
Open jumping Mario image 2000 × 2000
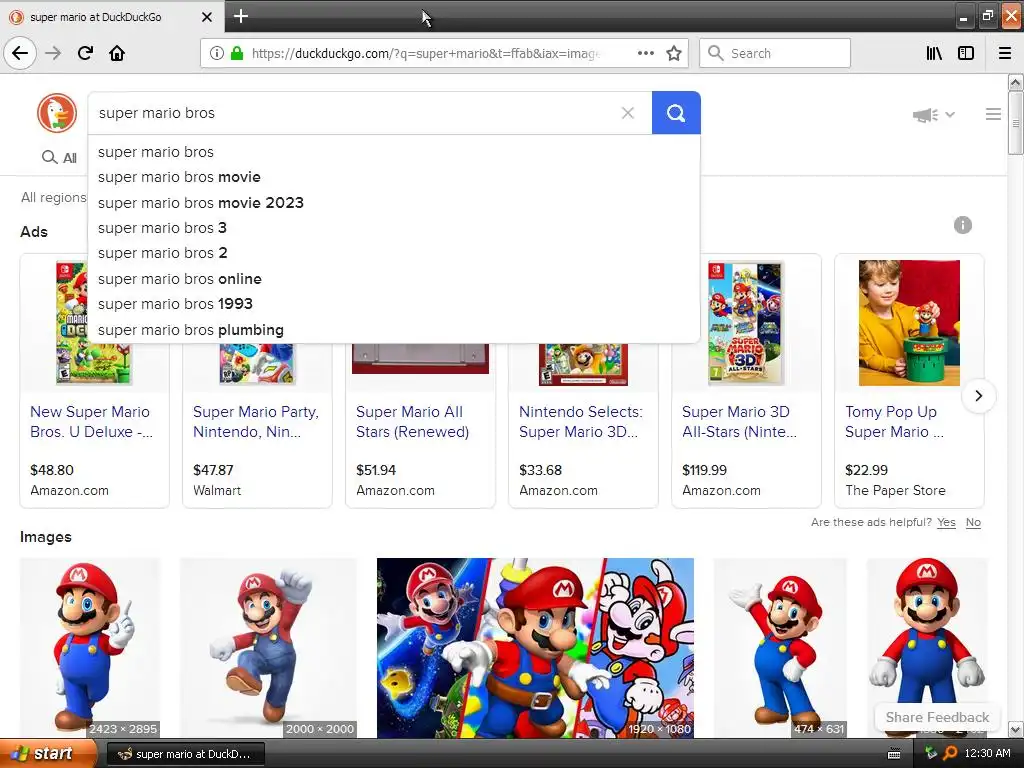(x=268, y=648)
